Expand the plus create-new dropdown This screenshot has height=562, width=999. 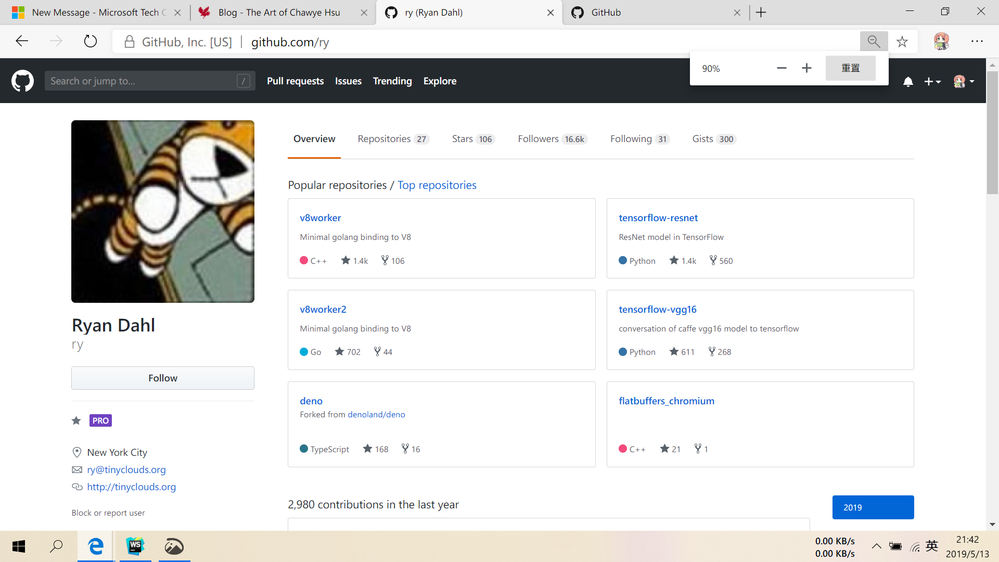point(932,82)
